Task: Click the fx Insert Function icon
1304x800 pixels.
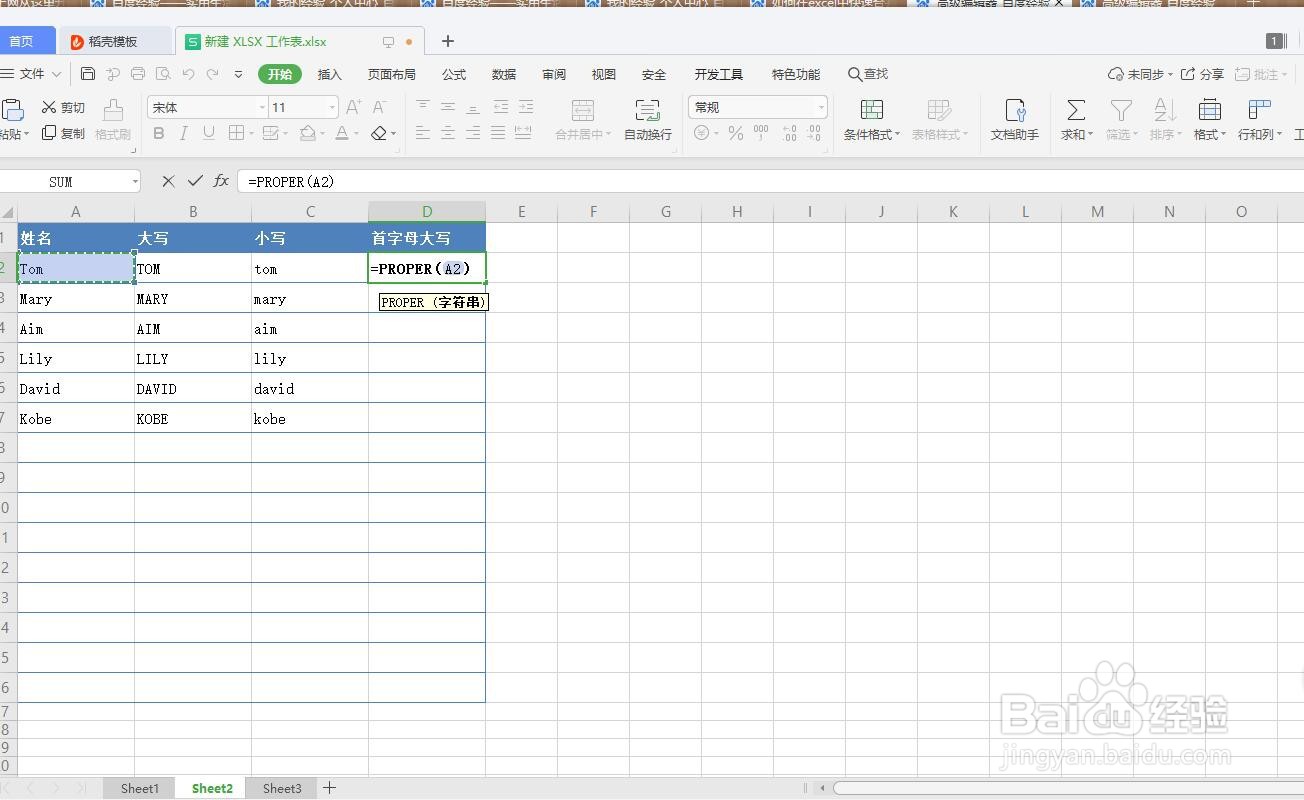Action: click(222, 181)
